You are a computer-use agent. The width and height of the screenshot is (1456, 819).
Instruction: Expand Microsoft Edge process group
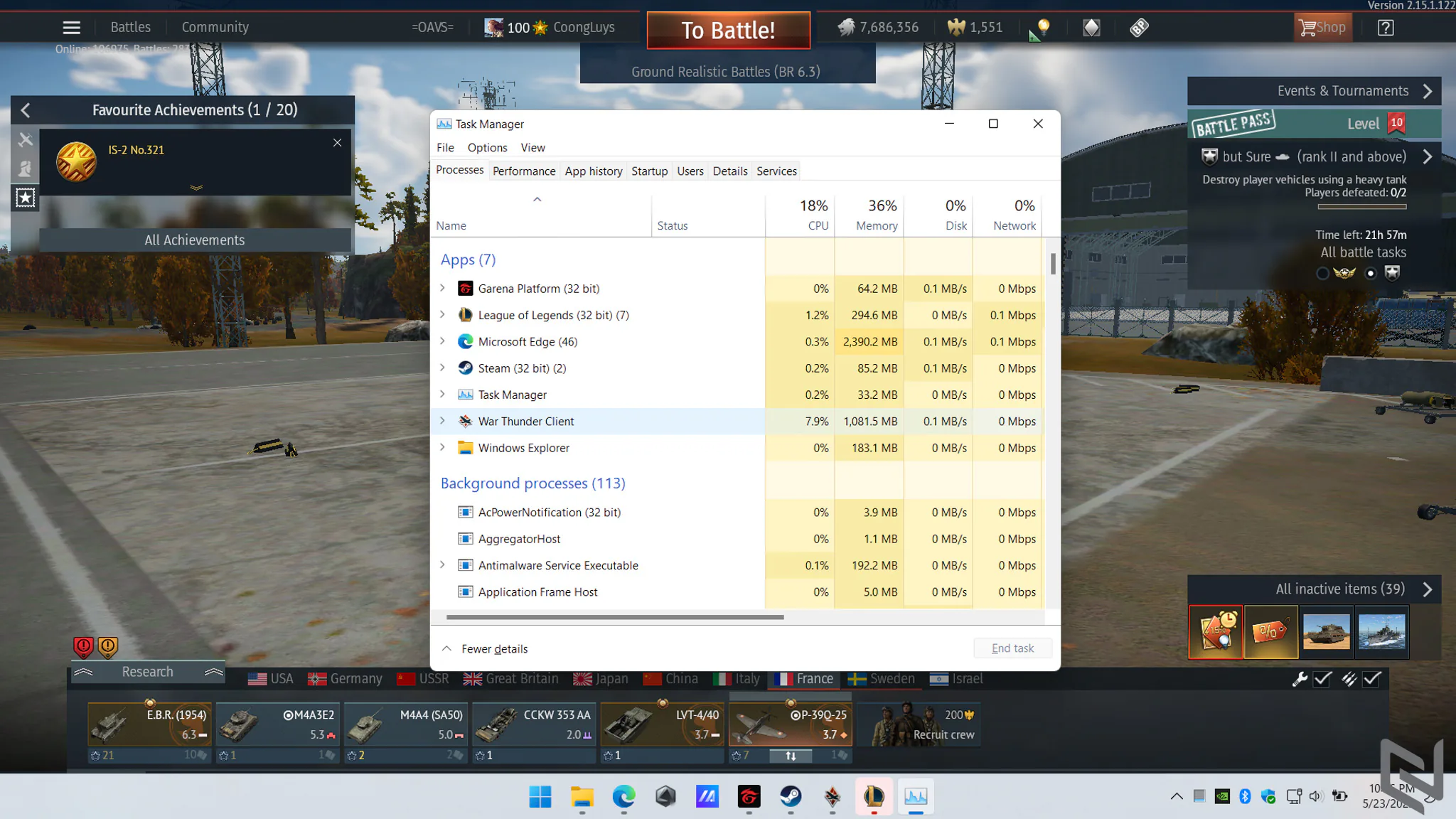coord(442,341)
